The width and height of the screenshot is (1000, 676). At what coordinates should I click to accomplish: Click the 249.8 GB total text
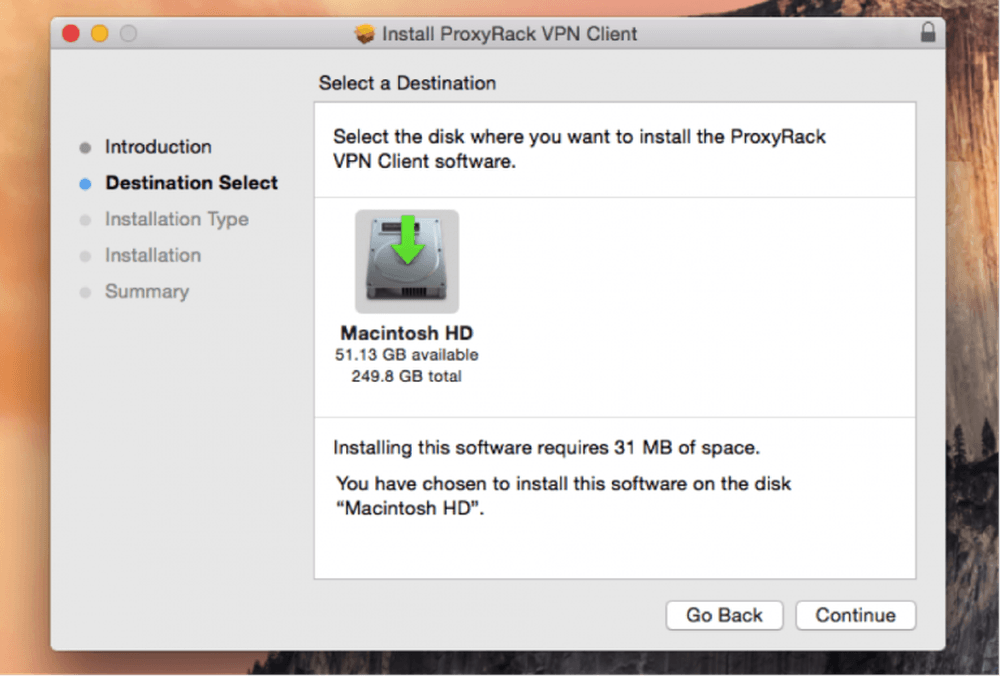pos(406,376)
